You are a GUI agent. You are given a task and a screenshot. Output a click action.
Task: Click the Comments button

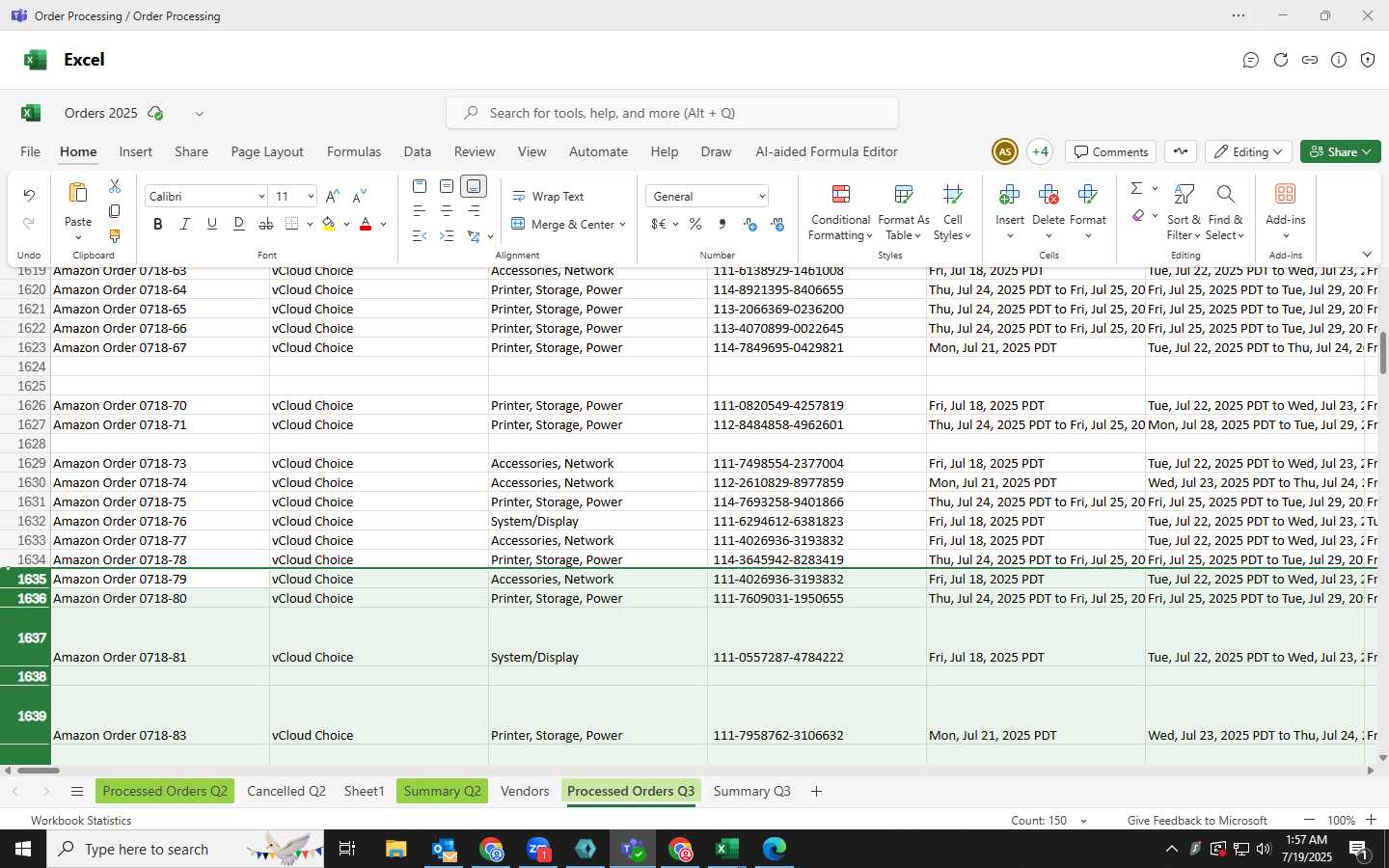tap(1110, 151)
